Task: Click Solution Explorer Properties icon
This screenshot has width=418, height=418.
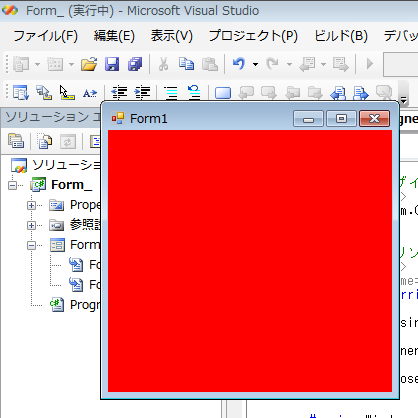Action: [x=16, y=141]
